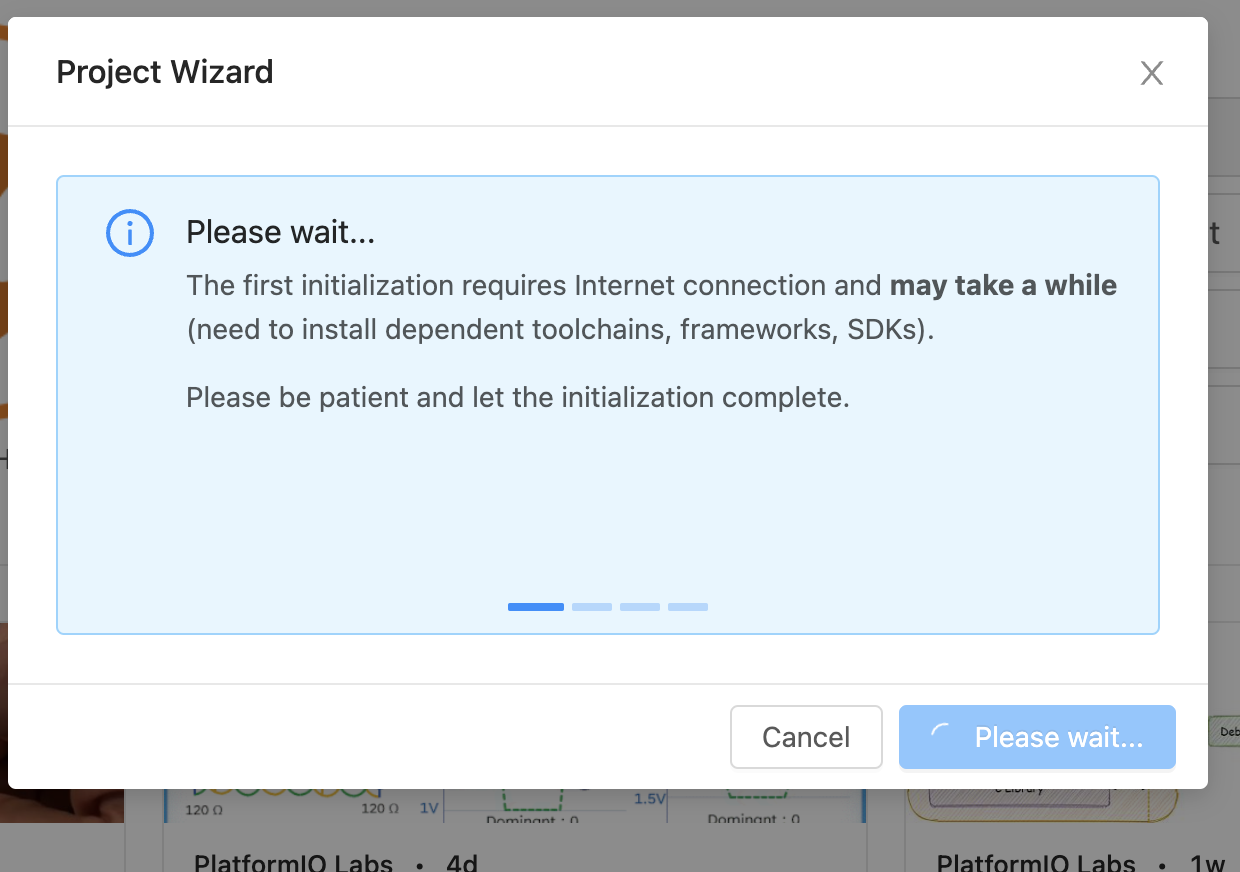1240x872 pixels.
Task: Click the bold 'may take a while' text
Action: coord(1003,286)
